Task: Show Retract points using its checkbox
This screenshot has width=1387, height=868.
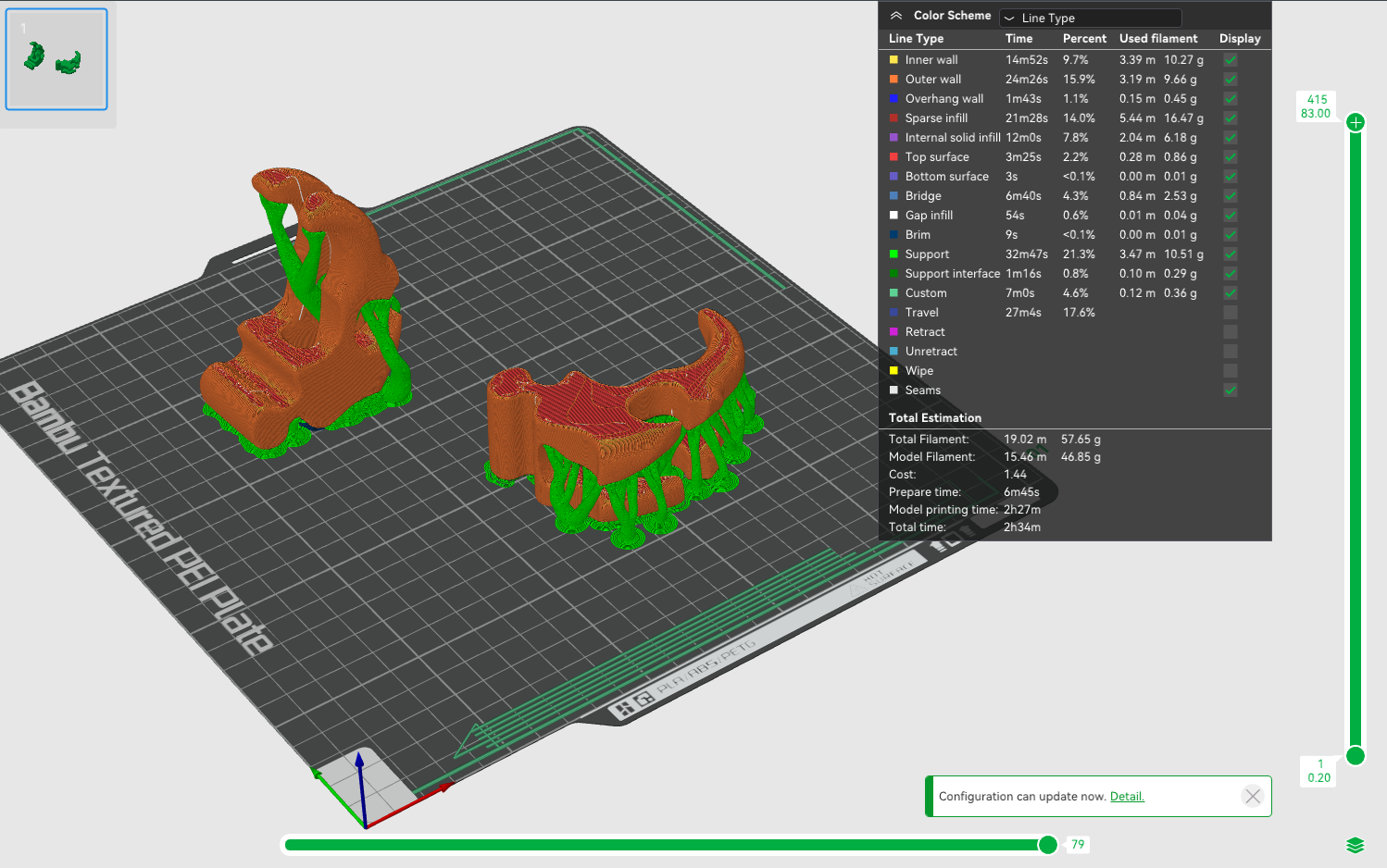Action: tap(1230, 332)
